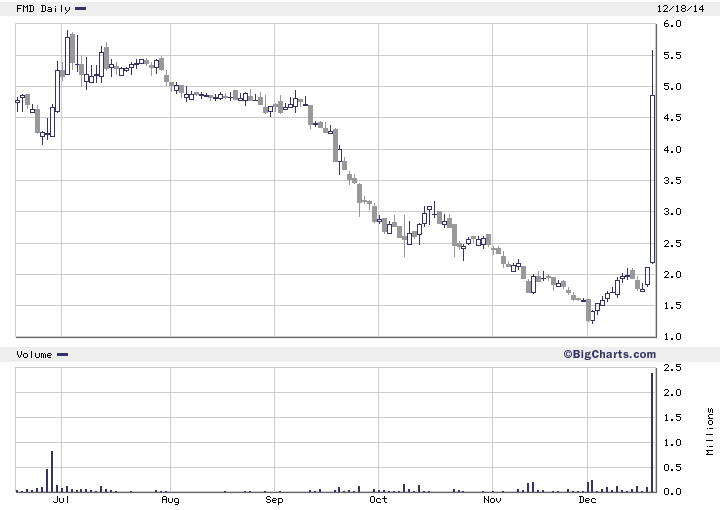
Task: Click the 5.5 price axis label
Action: point(672,56)
